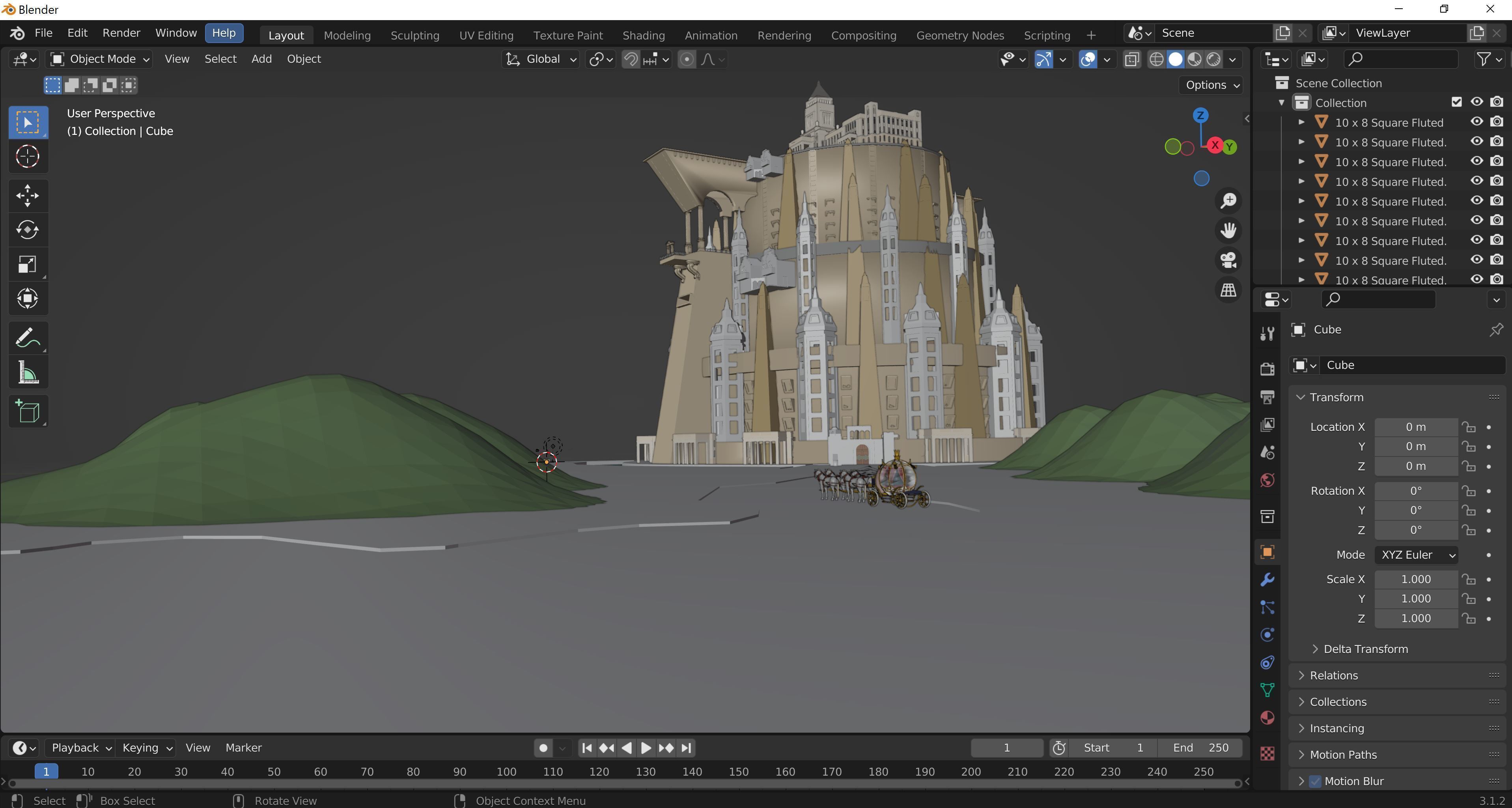Click the pan view hand icon
The height and width of the screenshot is (808, 1512).
(1228, 230)
